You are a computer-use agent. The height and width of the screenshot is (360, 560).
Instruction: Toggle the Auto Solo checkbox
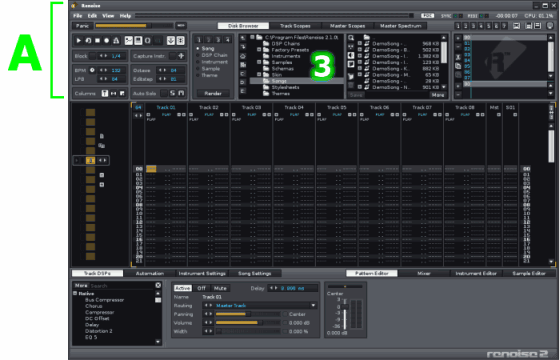click(164, 93)
